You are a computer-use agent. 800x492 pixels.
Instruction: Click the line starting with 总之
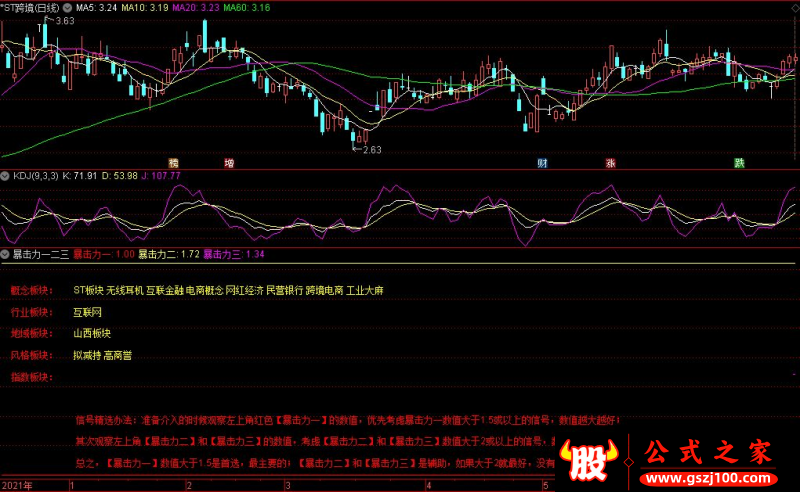tap(315, 463)
